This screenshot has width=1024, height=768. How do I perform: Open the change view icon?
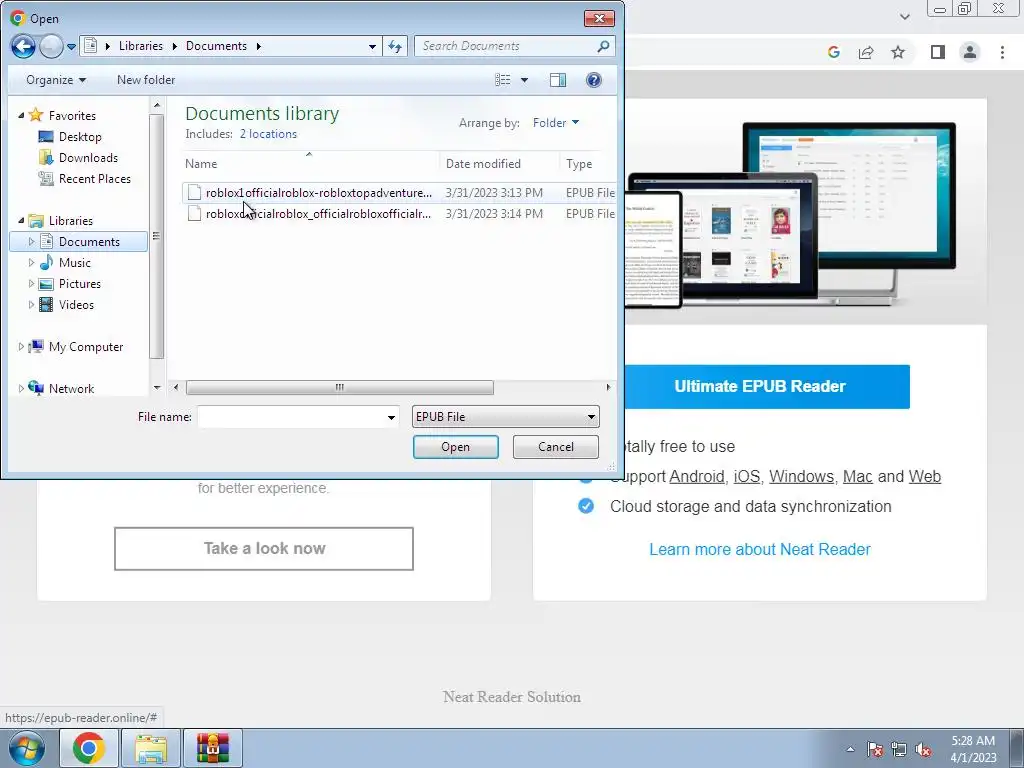pos(502,80)
